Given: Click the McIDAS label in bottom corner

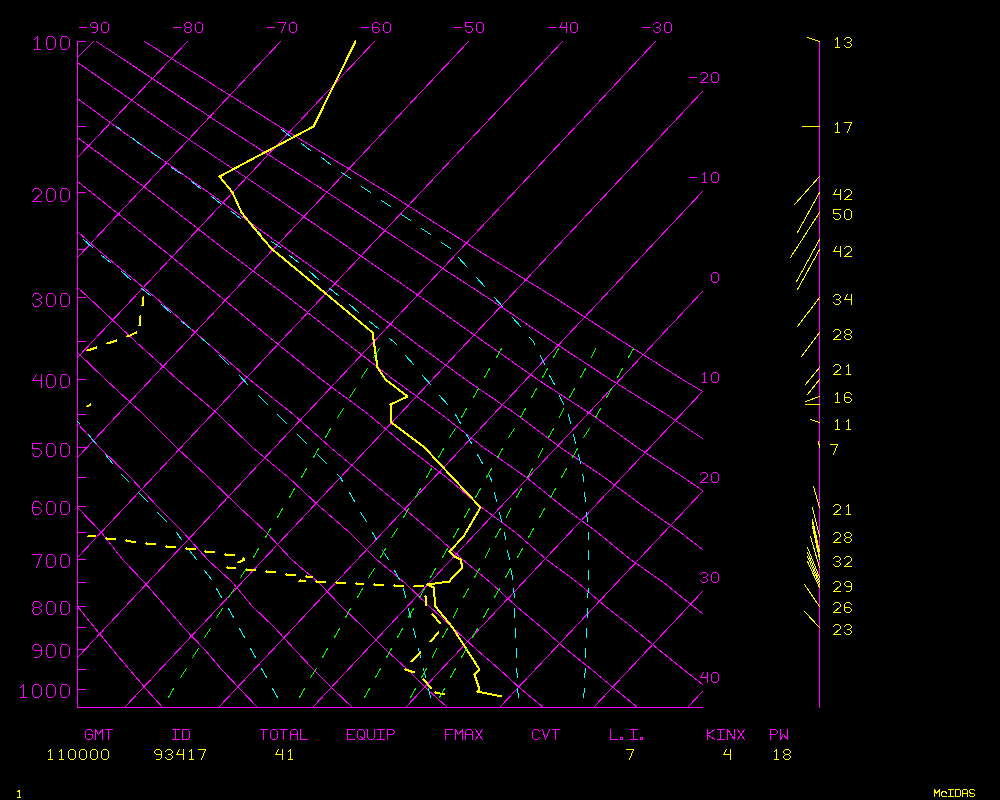Looking at the screenshot, I should [954, 792].
